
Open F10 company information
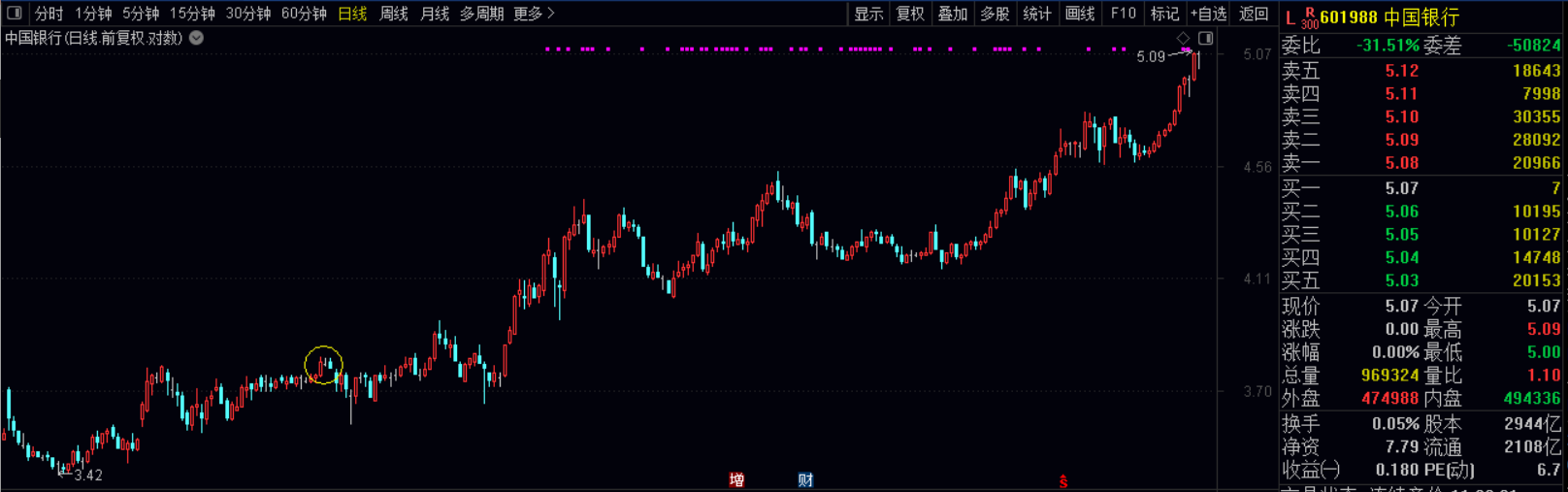pyautogui.click(x=1124, y=14)
